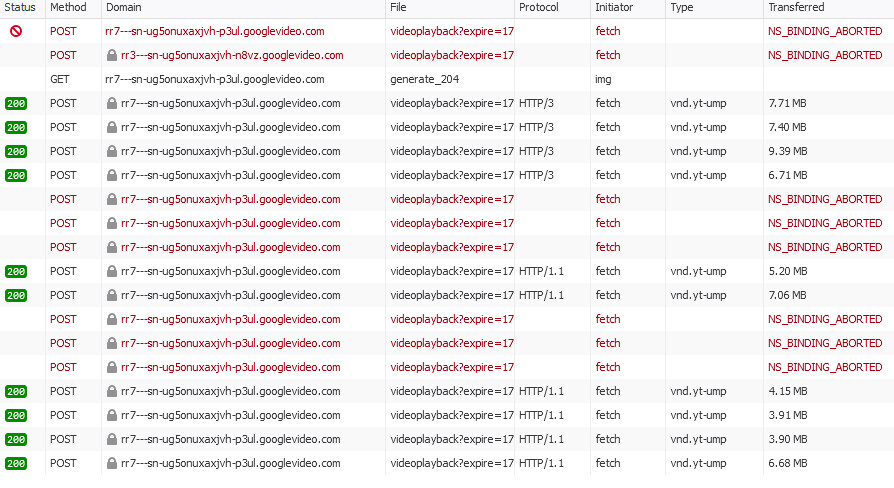Click the img initiator cell
Image resolution: width=894 pixels, height=488 pixels.
click(603, 79)
